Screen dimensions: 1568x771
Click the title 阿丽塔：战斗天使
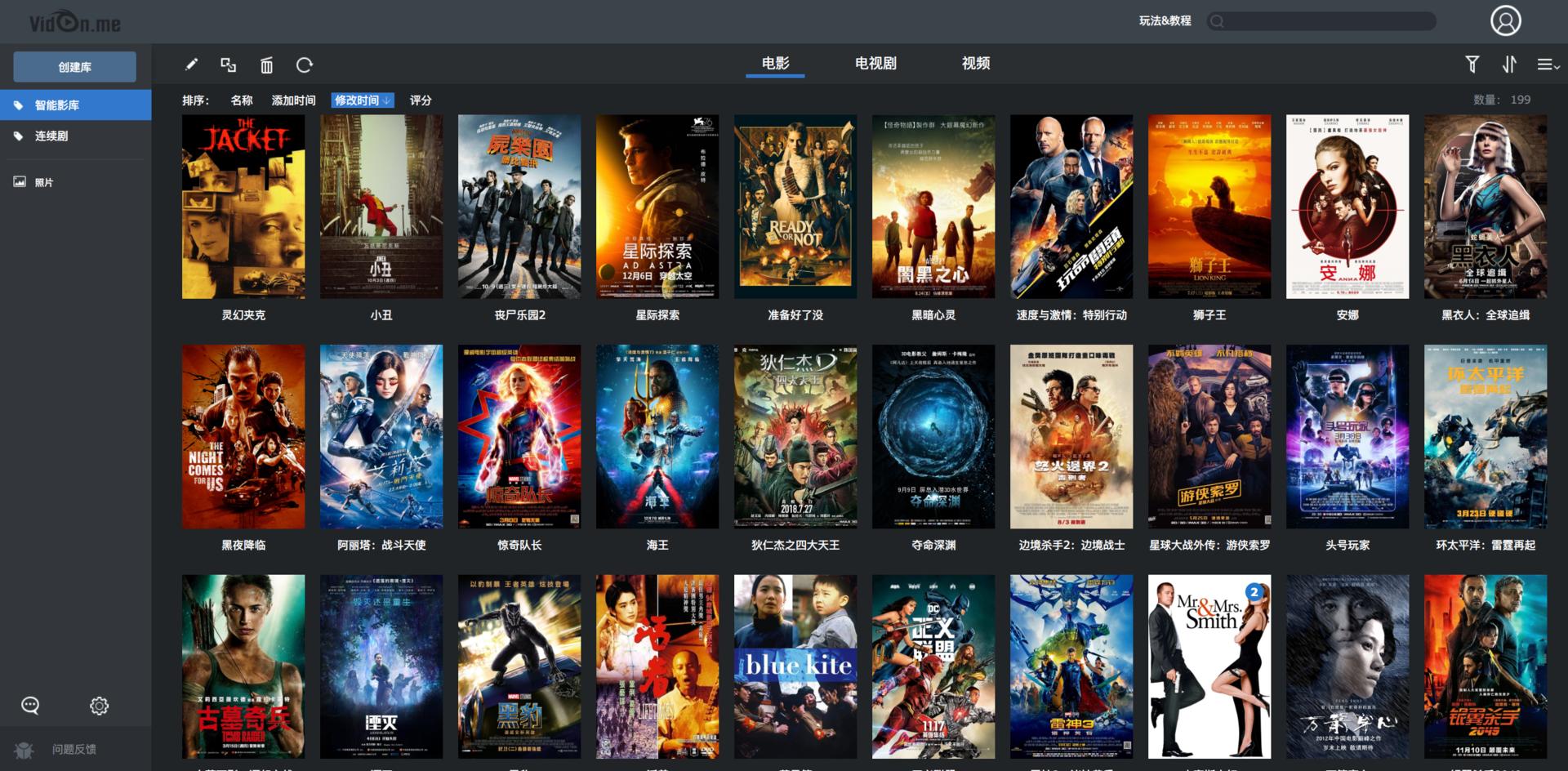[x=381, y=545]
